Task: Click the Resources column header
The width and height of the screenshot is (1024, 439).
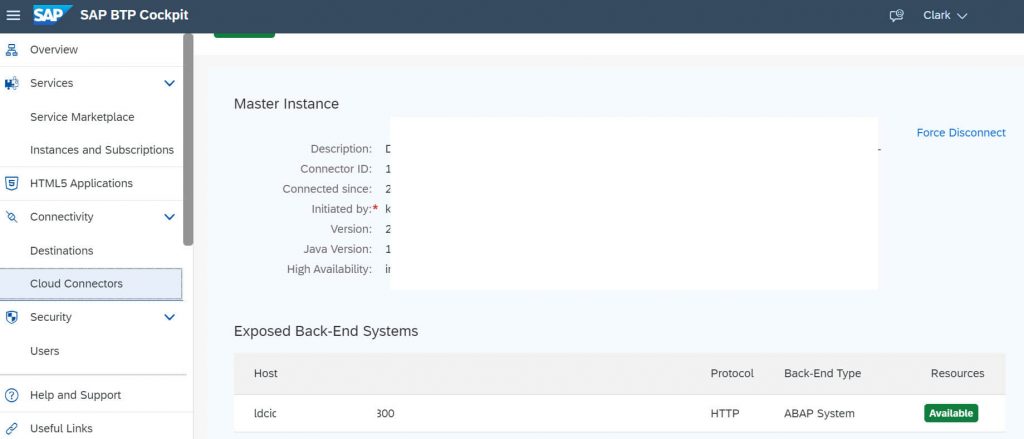Action: [957, 374]
